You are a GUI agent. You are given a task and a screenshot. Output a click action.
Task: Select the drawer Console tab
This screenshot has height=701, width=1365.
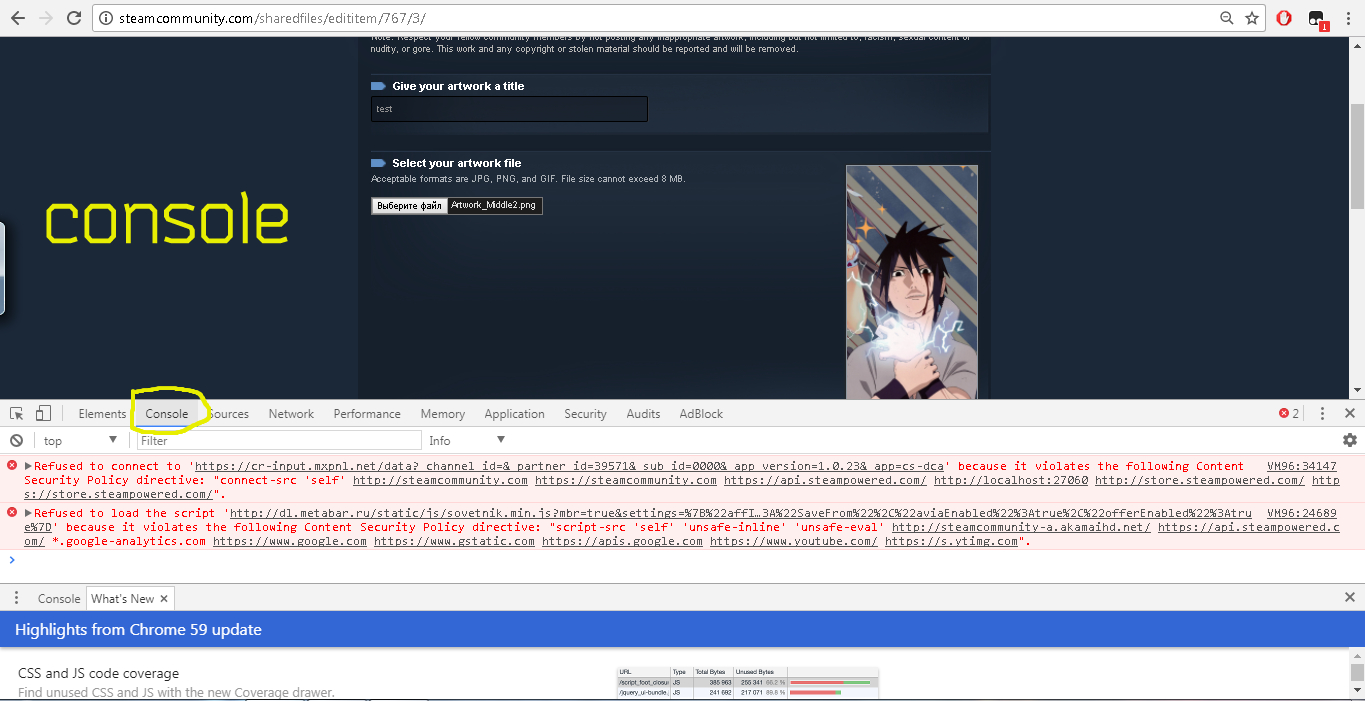click(59, 598)
